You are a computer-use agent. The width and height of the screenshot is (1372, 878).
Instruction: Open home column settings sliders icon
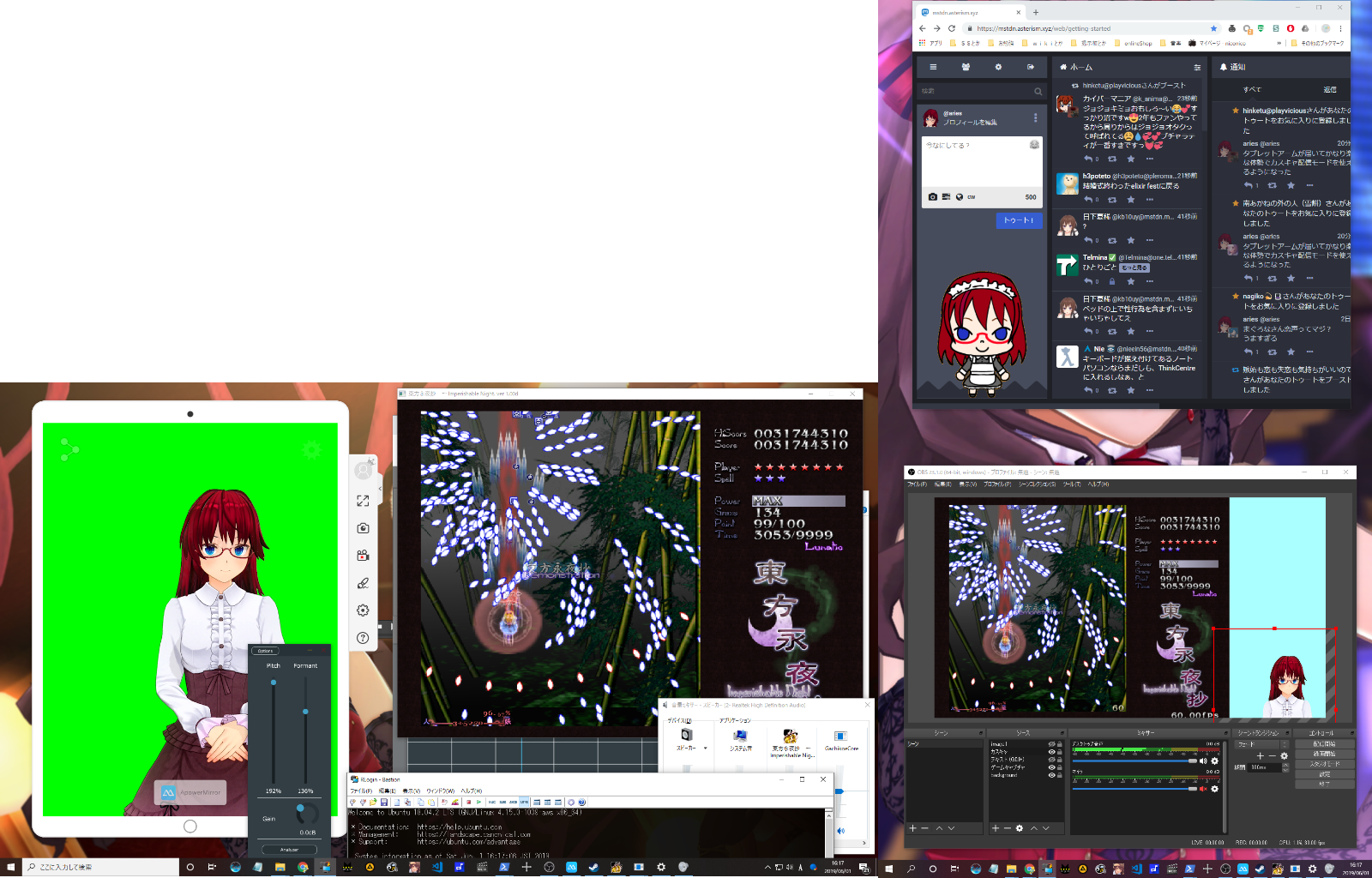[x=1197, y=67]
